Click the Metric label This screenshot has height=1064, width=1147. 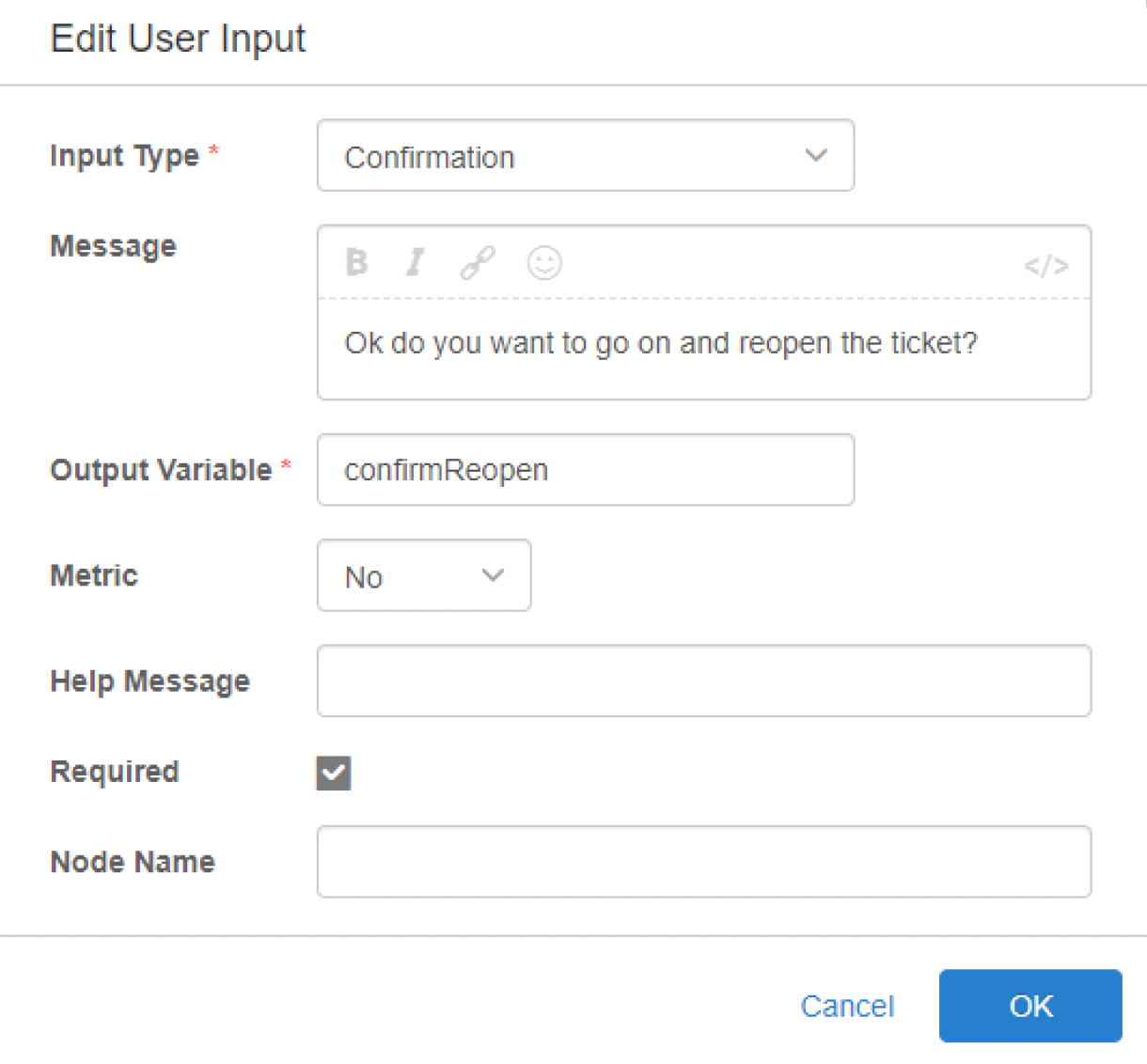[x=94, y=575]
